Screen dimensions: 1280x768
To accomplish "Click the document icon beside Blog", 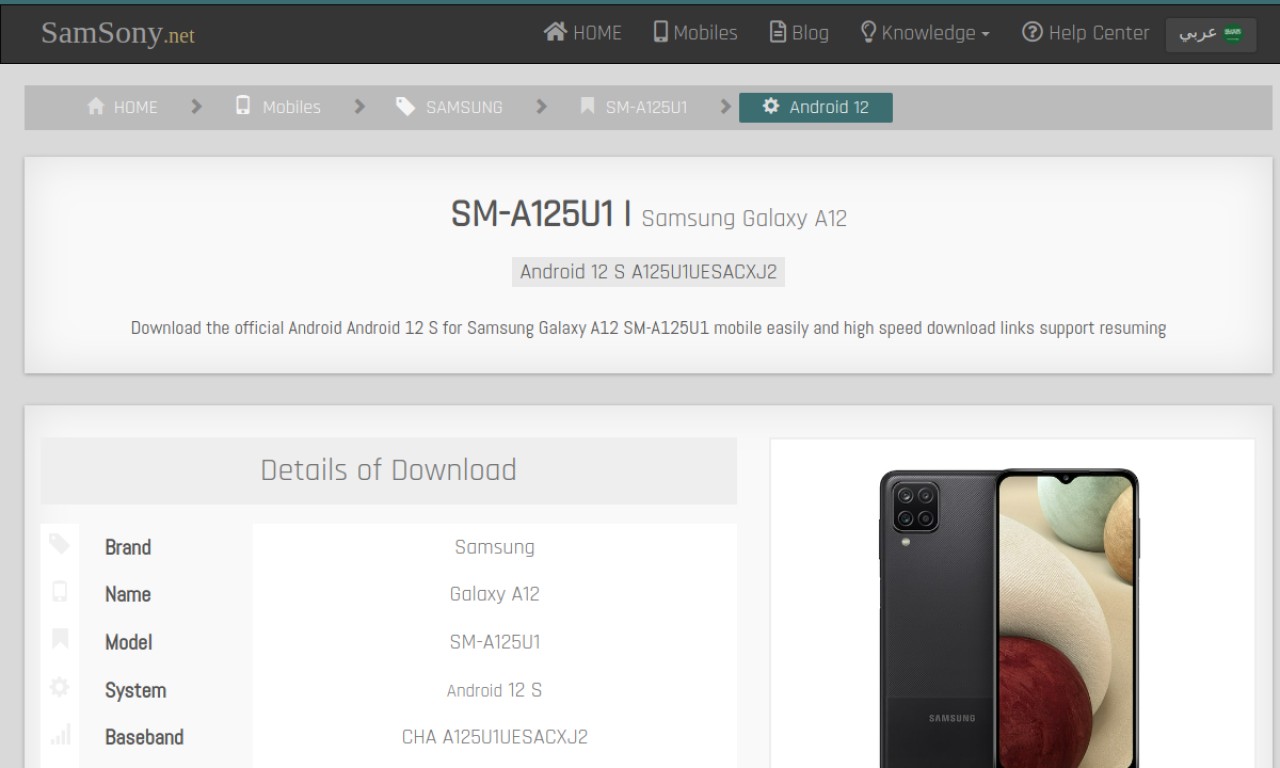I will (x=778, y=32).
